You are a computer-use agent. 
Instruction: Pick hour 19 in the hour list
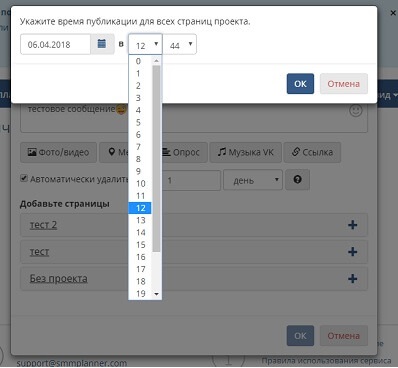140,294
